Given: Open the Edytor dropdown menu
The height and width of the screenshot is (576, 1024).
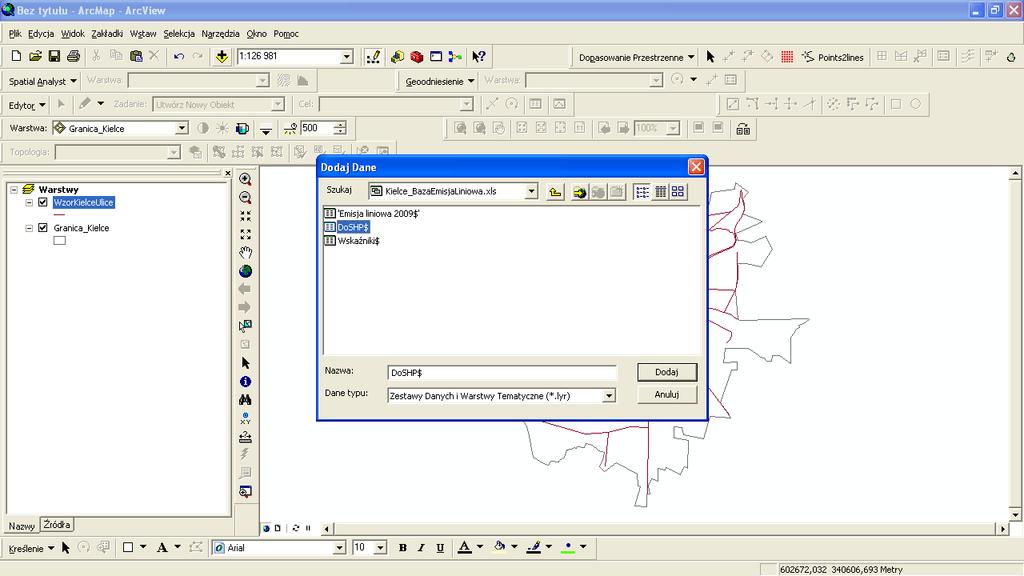Looking at the screenshot, I should pos(27,104).
